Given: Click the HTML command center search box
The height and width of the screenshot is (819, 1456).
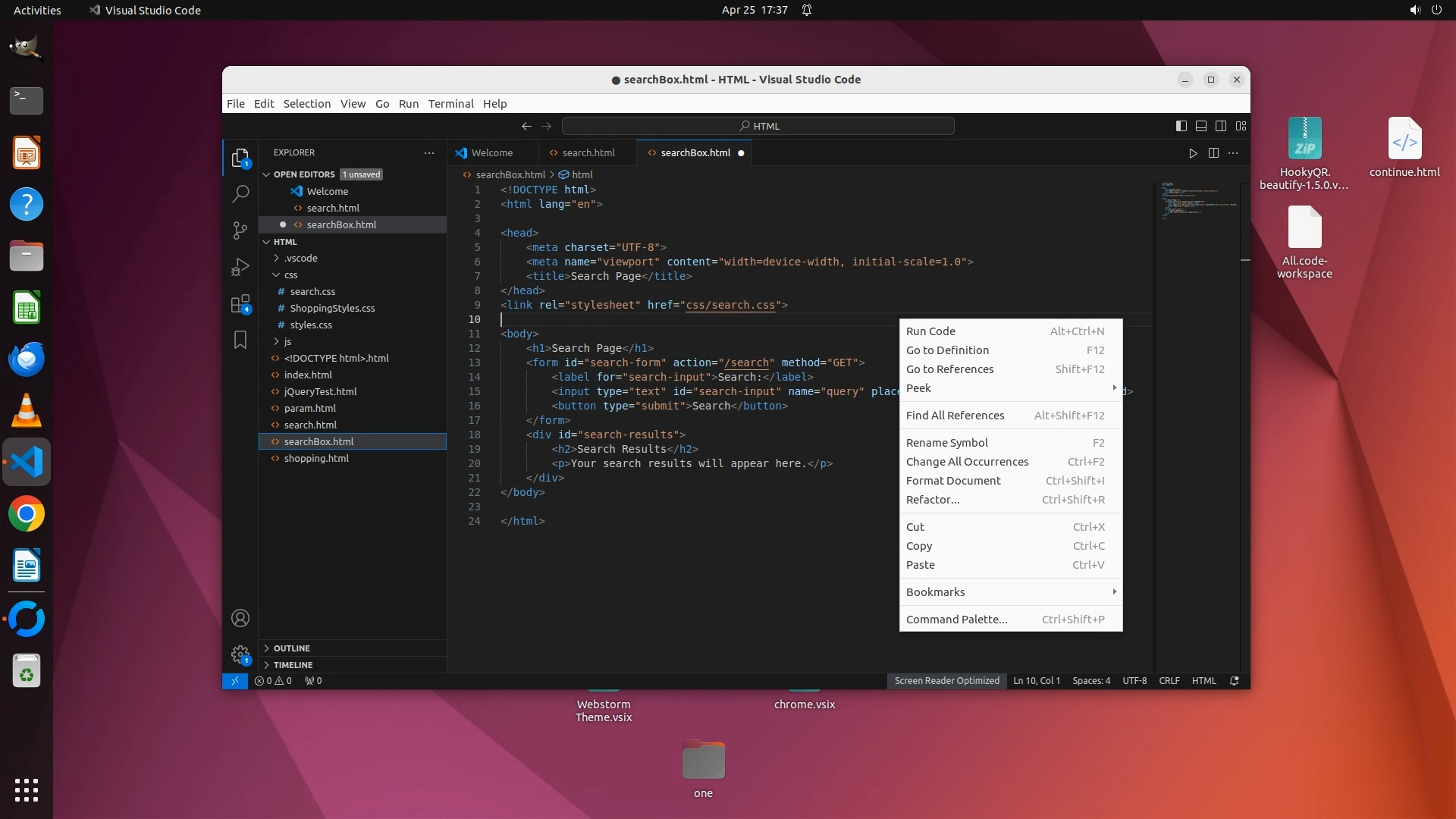Looking at the screenshot, I should 758,126.
